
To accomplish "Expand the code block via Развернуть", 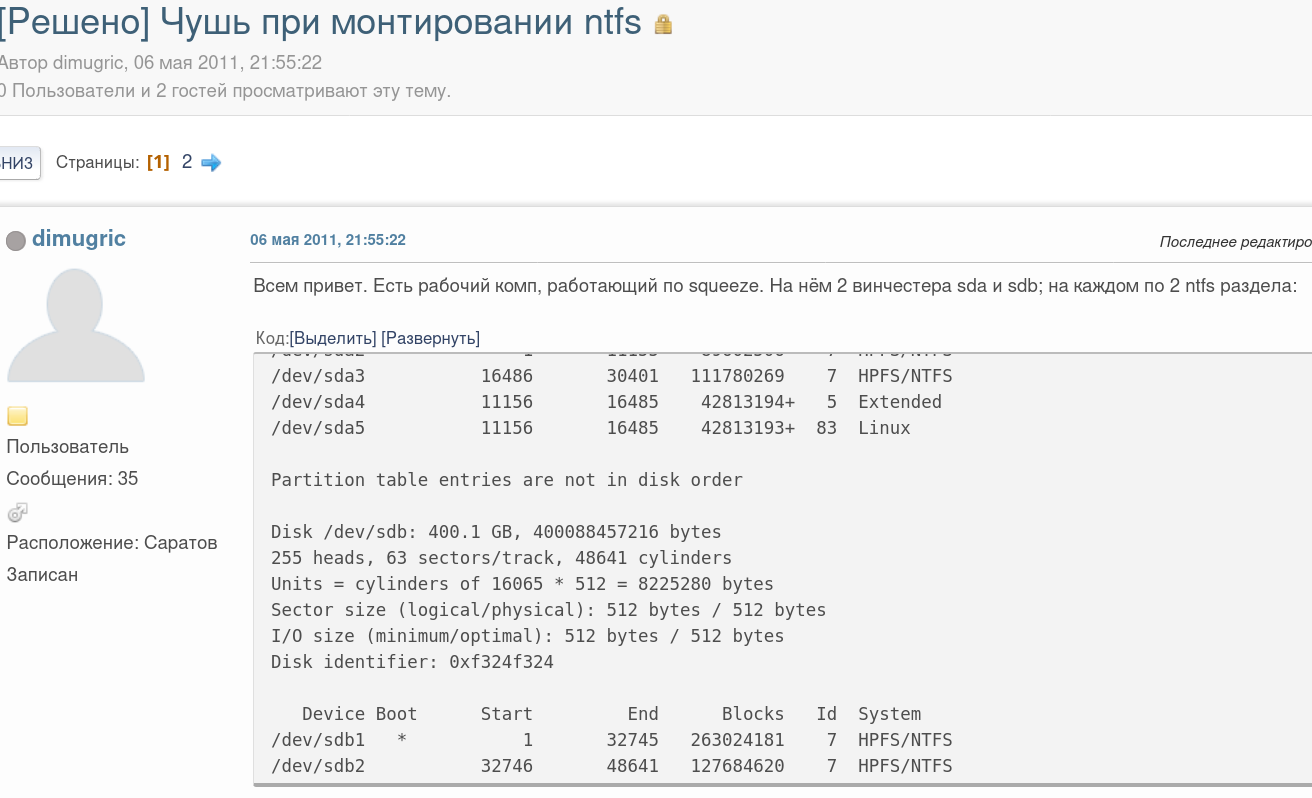I will (x=430, y=338).
